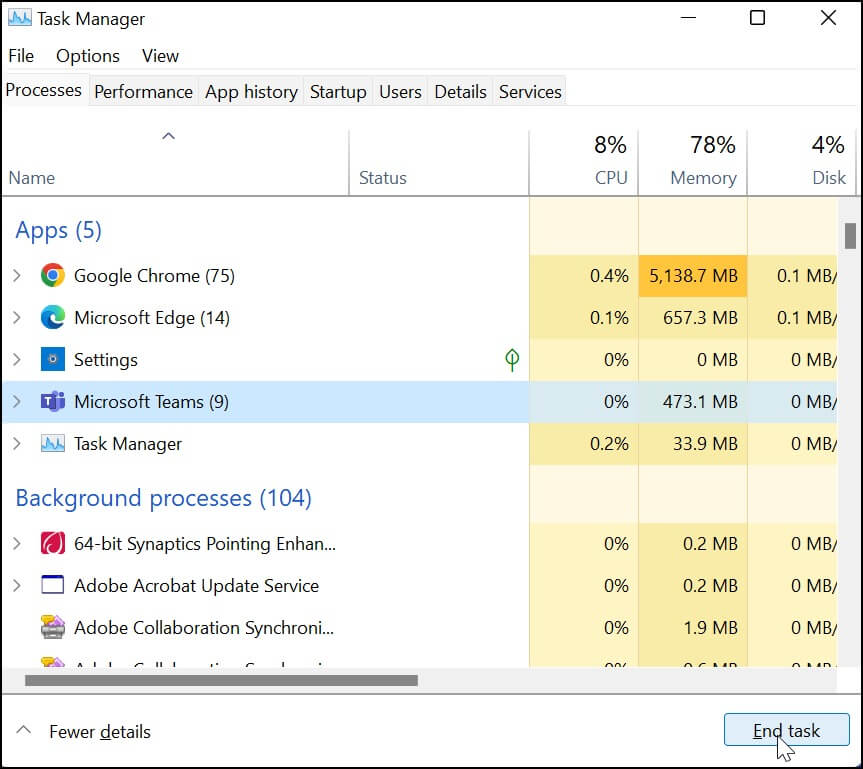The height and width of the screenshot is (769, 863).
Task: Click the Adobe Collaboration Synchronizer icon
Action: (53, 627)
